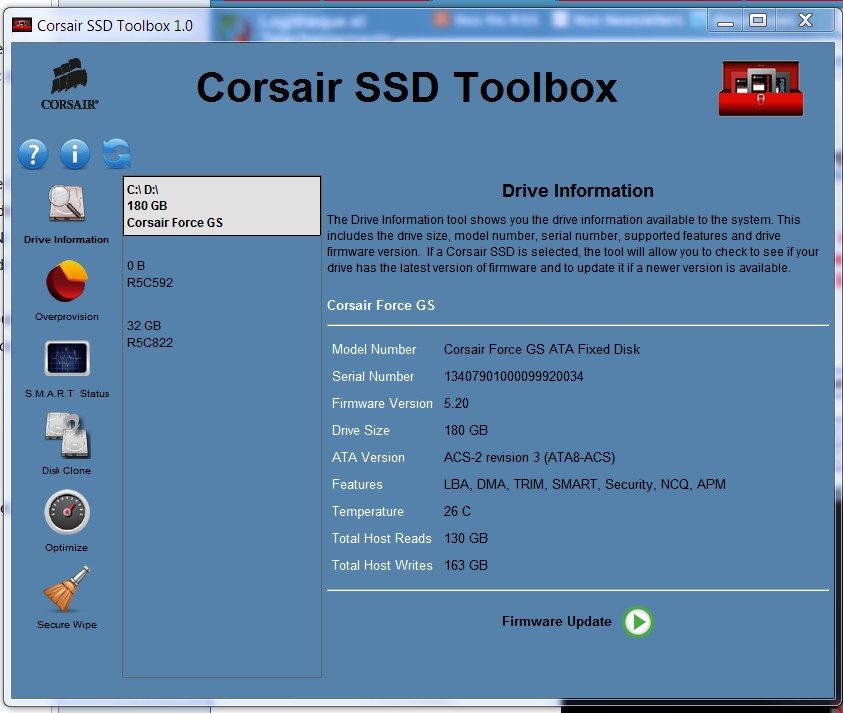843x713 pixels.
Task: Click the red toolbox image
Action: point(761,88)
